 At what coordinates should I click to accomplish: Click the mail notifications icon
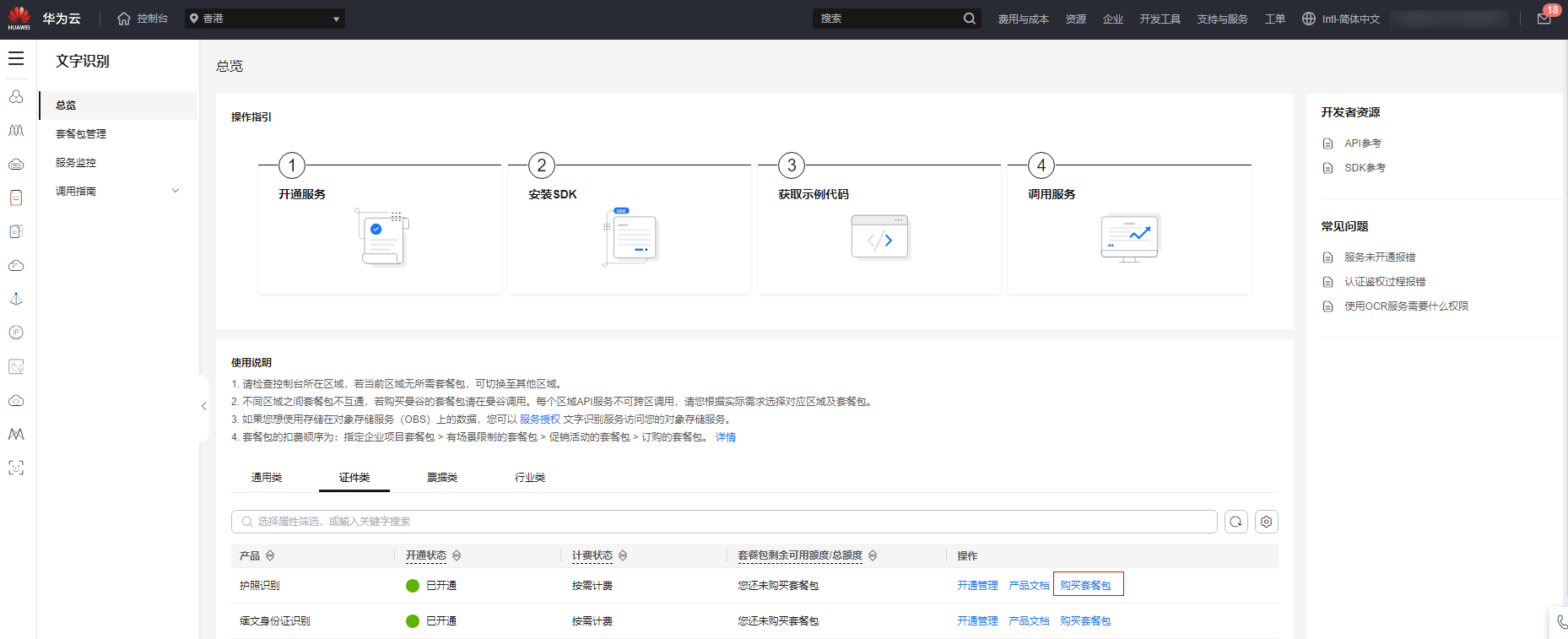coord(1544,19)
